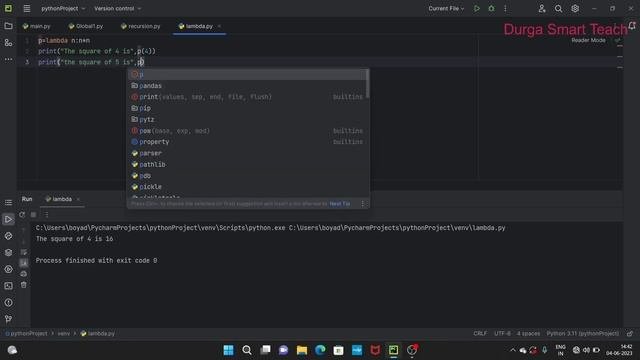Switch to recursion.py editor tab
Screen dimensions: 640x360
point(140,26)
